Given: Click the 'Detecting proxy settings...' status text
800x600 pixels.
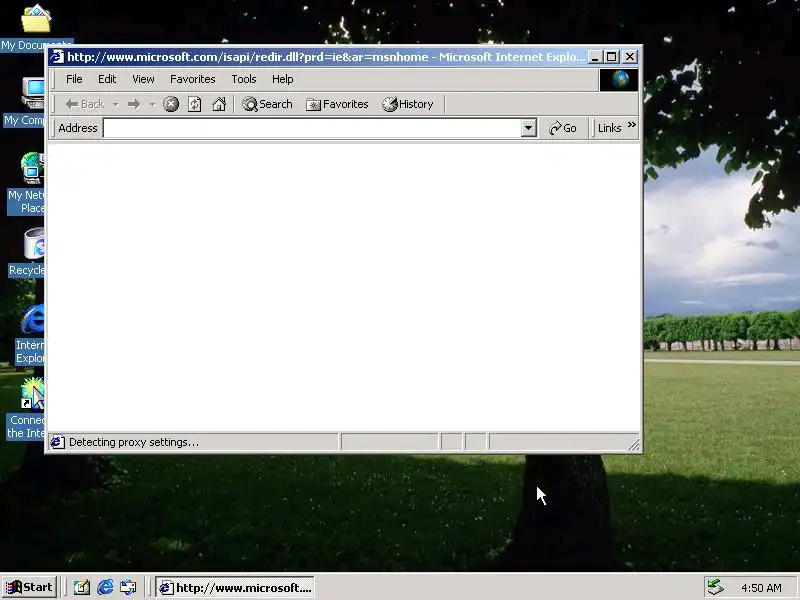Looking at the screenshot, I should pos(134,442).
